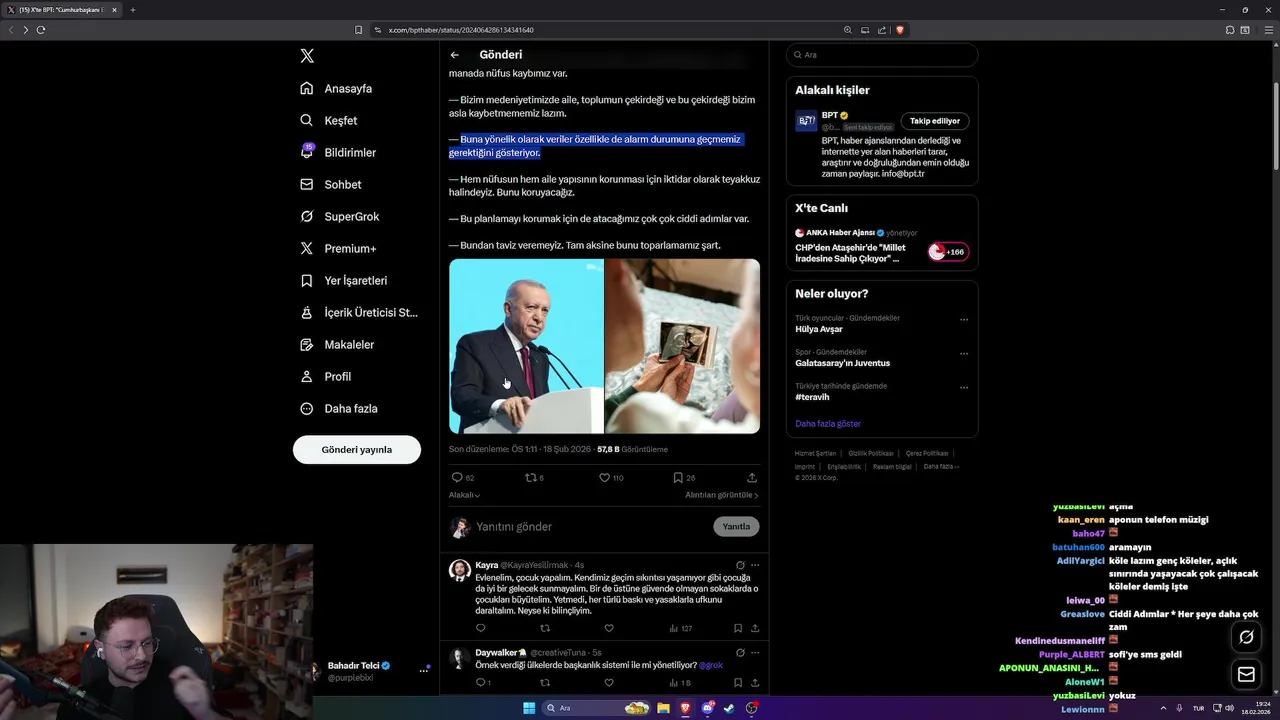
Task: Like Daywalker's reply
Action: click(609, 683)
